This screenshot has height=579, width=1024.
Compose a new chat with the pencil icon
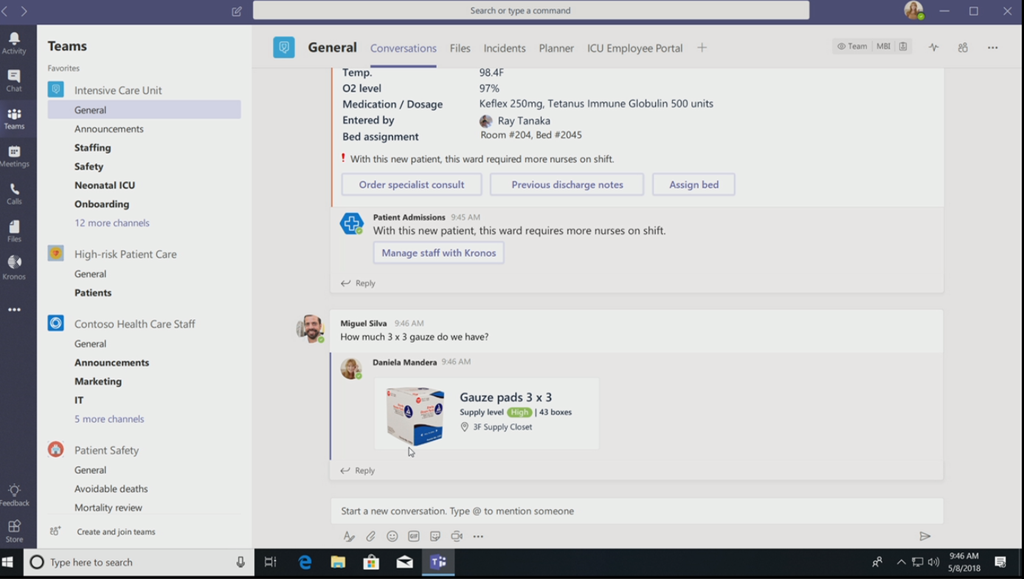click(237, 11)
